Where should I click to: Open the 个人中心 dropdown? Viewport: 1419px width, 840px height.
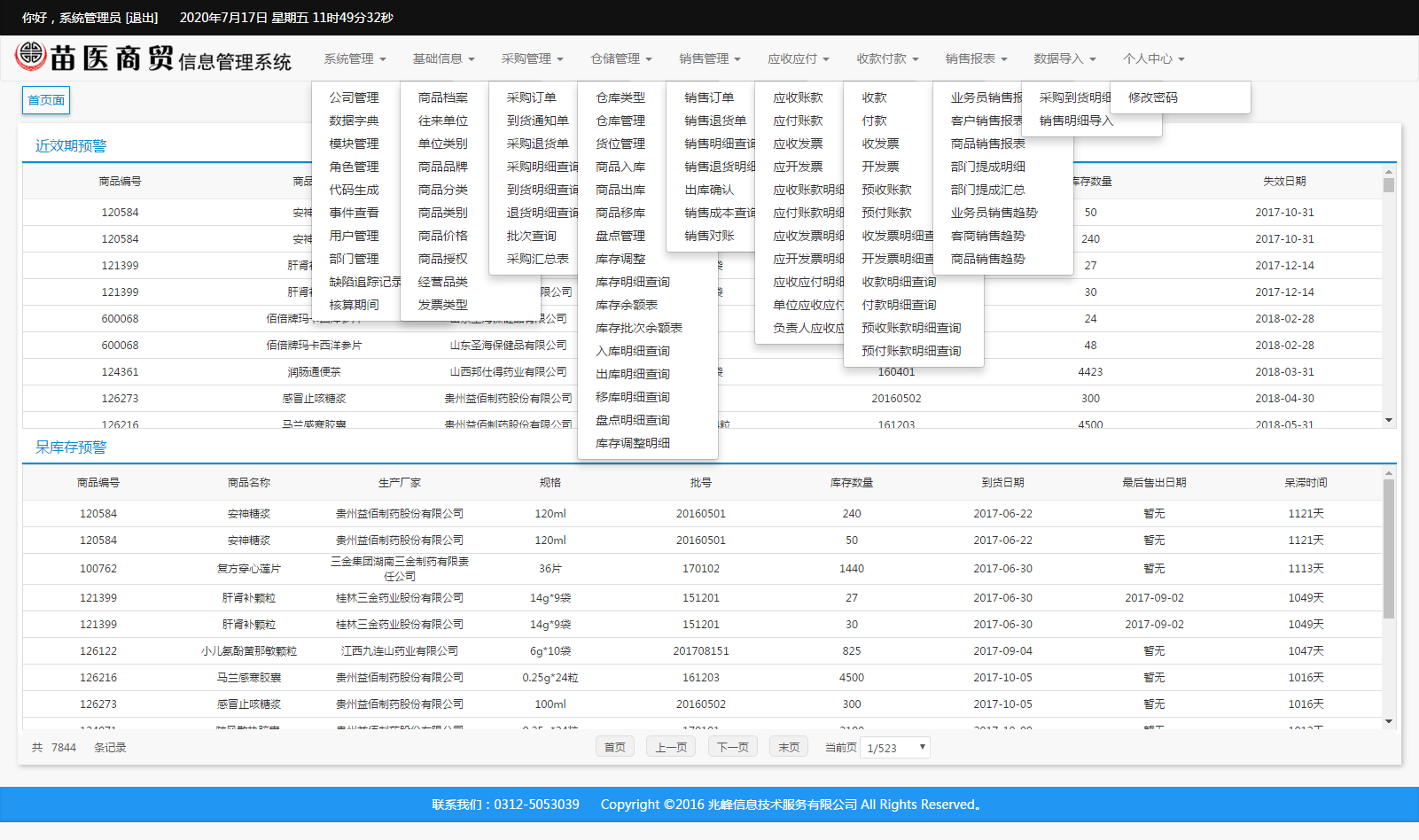1153,58
